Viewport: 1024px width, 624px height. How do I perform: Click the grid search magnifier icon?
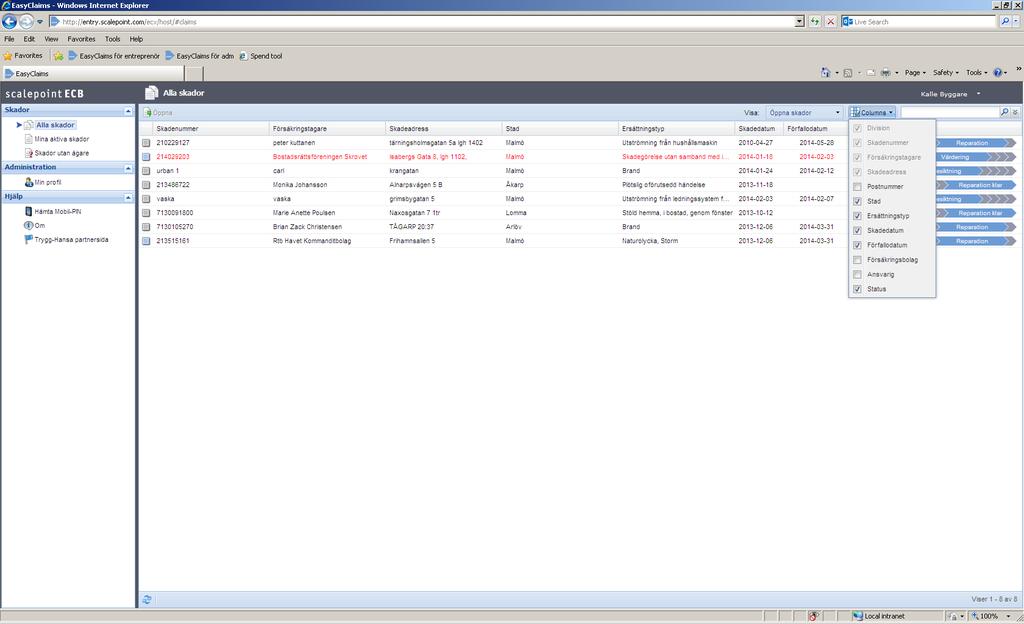click(1004, 112)
